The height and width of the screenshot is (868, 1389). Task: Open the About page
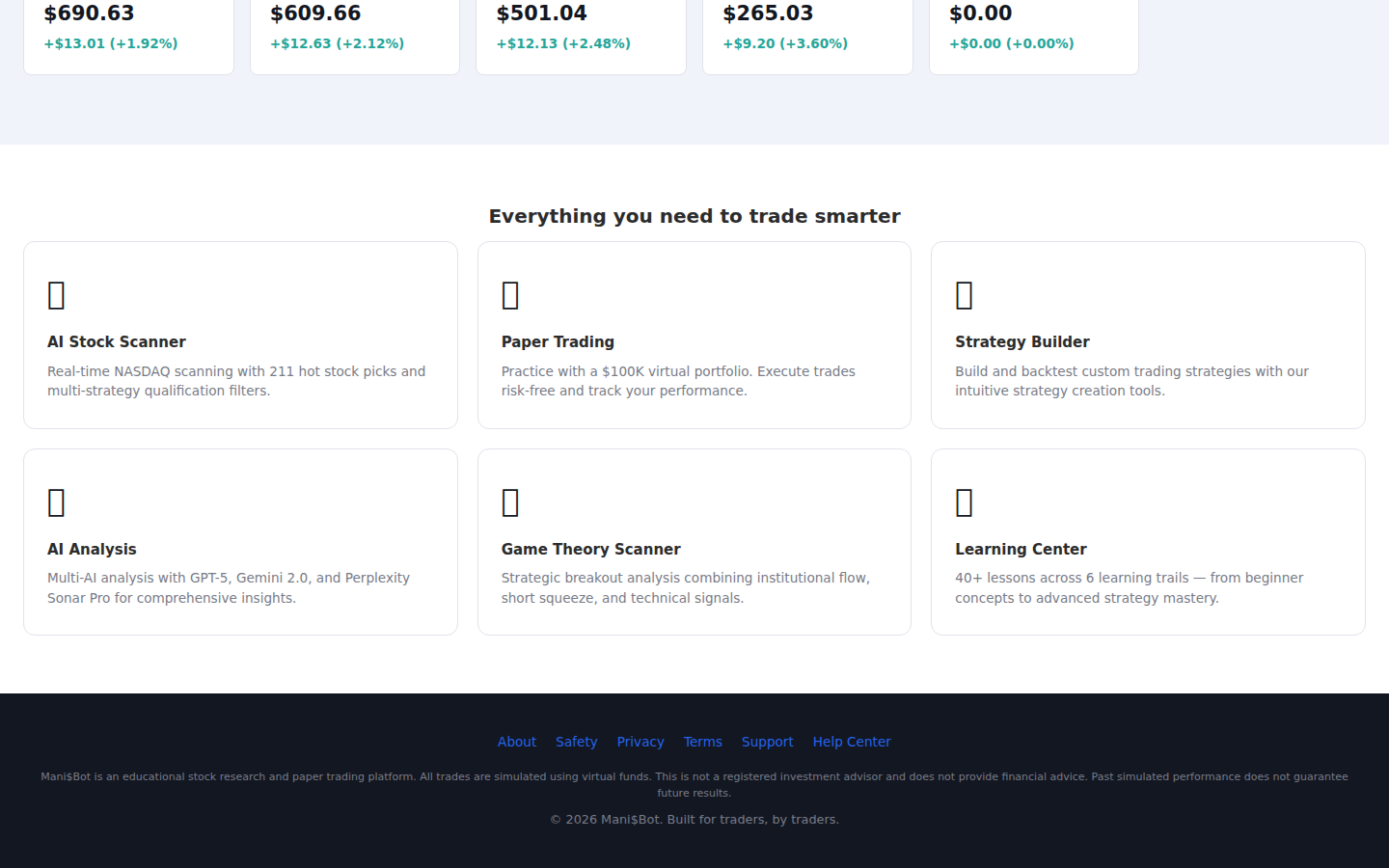pos(517,742)
